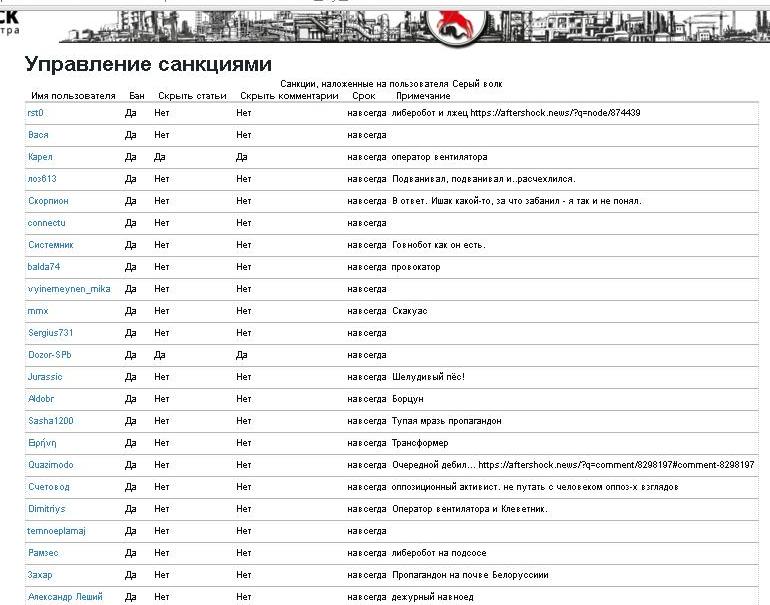Click the column header Имя пользователя

pyautogui.click(x=73, y=96)
